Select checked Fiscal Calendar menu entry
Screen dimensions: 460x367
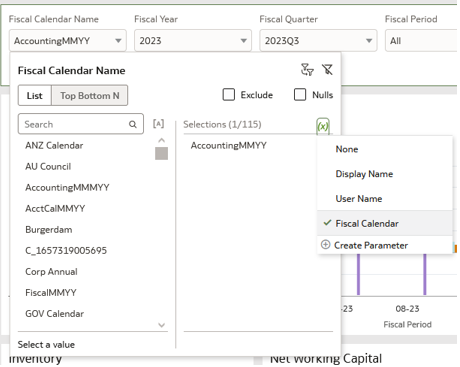click(x=385, y=223)
